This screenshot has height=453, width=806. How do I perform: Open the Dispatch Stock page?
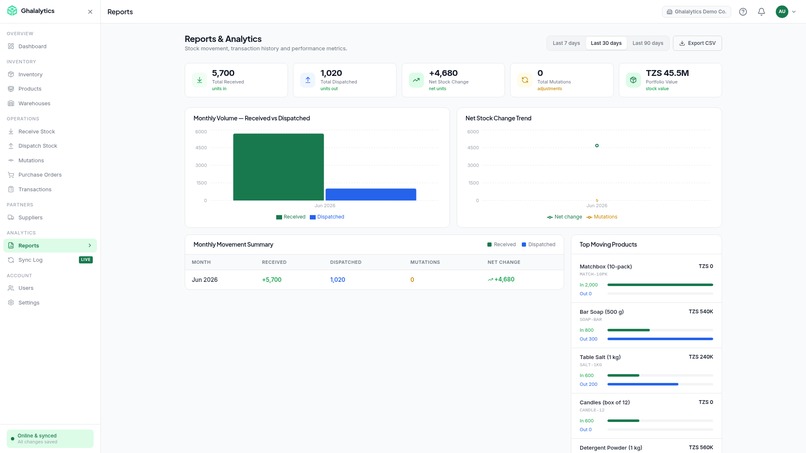point(50,146)
